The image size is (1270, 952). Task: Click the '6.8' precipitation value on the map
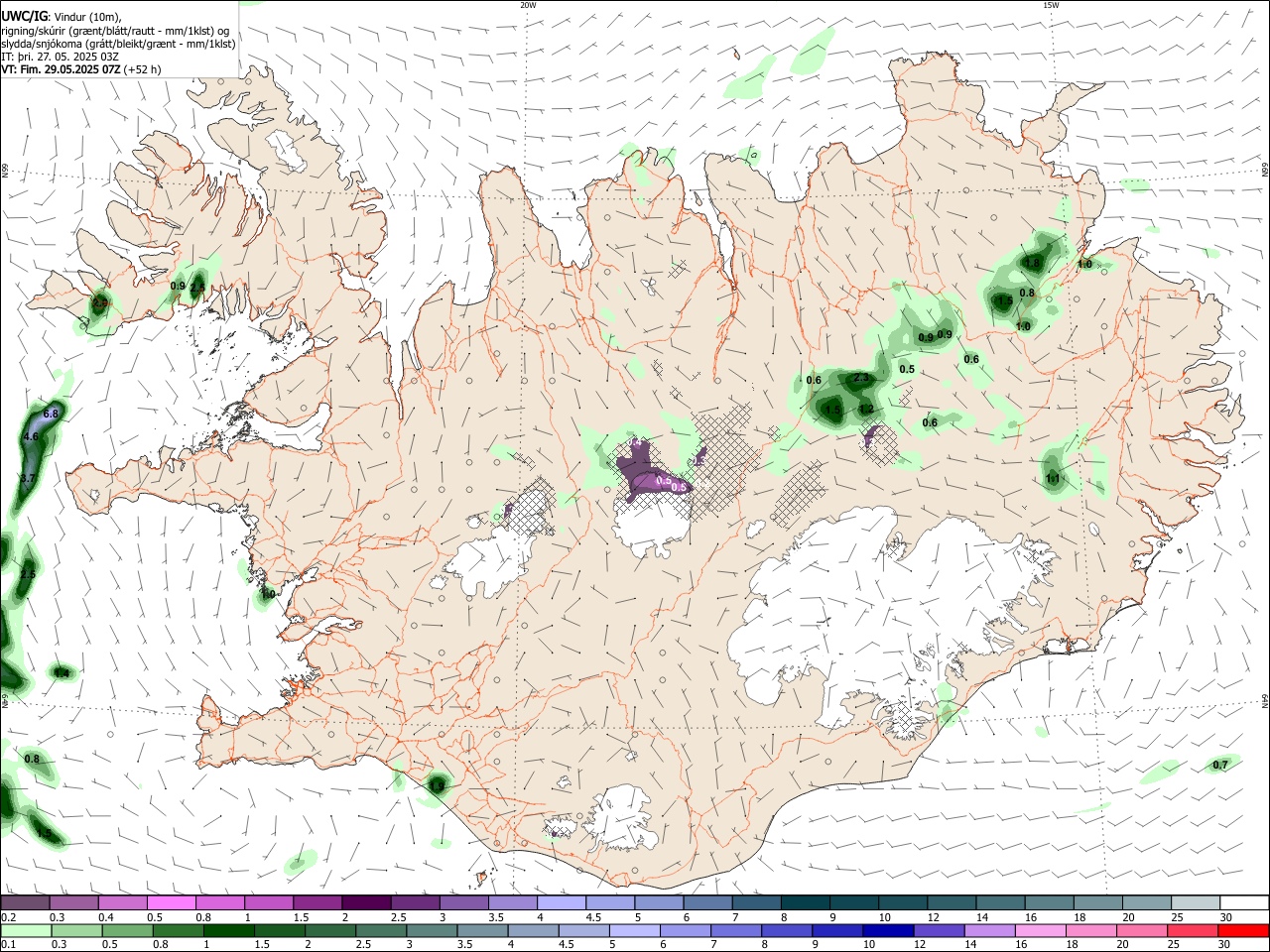coord(52,413)
